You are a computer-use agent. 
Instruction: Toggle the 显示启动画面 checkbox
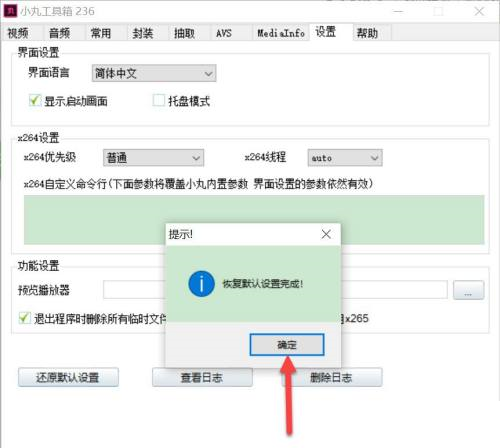pyautogui.click(x=35, y=100)
